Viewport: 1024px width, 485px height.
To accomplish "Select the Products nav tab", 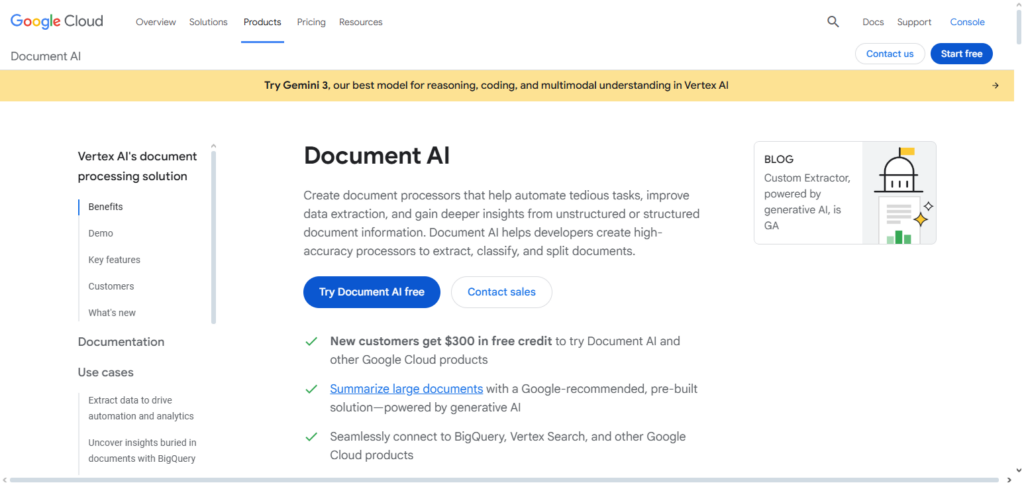I will (x=263, y=22).
